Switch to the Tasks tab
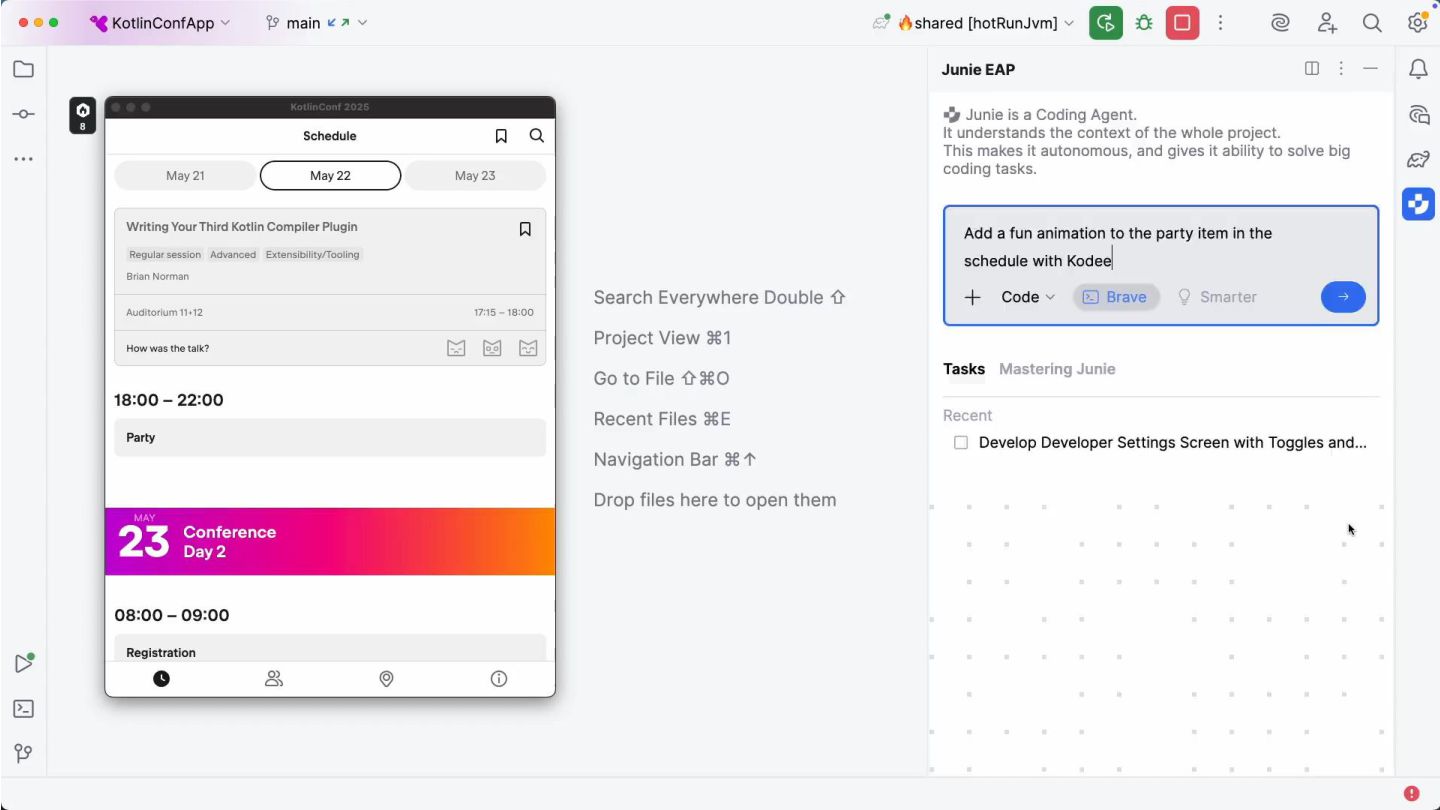The height and width of the screenshot is (810, 1440). [964, 369]
